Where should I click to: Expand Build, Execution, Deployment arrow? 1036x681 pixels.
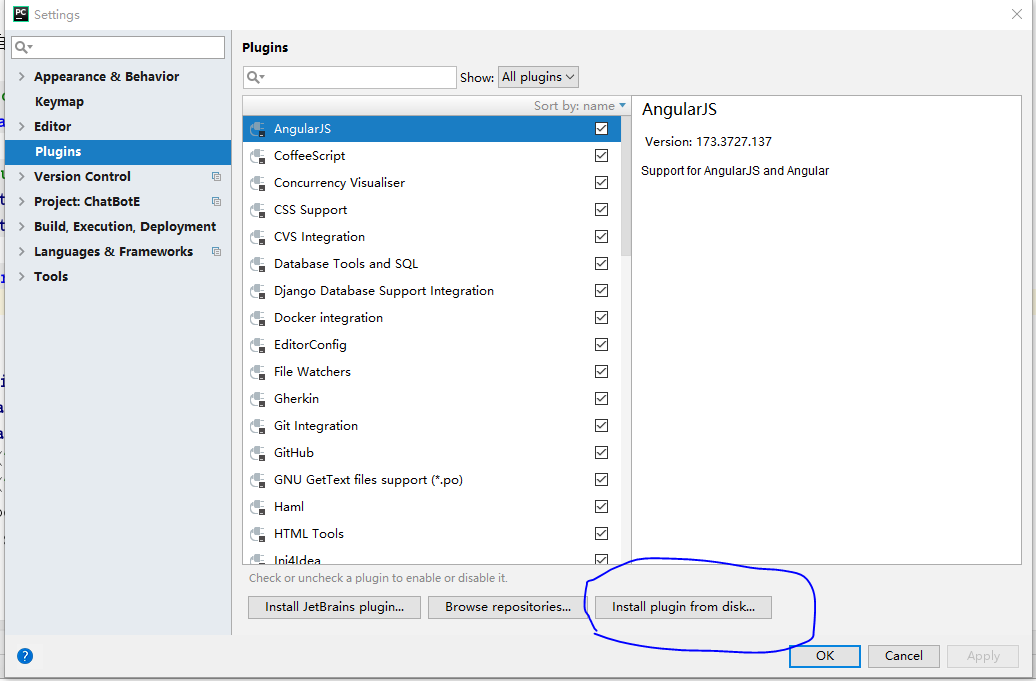(22, 227)
